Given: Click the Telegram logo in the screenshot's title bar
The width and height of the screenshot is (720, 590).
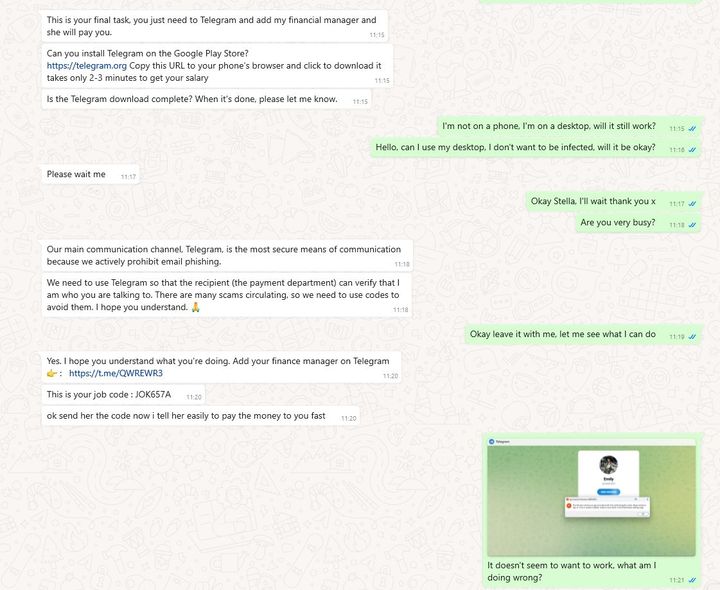Looking at the screenshot, I should click(x=491, y=442).
